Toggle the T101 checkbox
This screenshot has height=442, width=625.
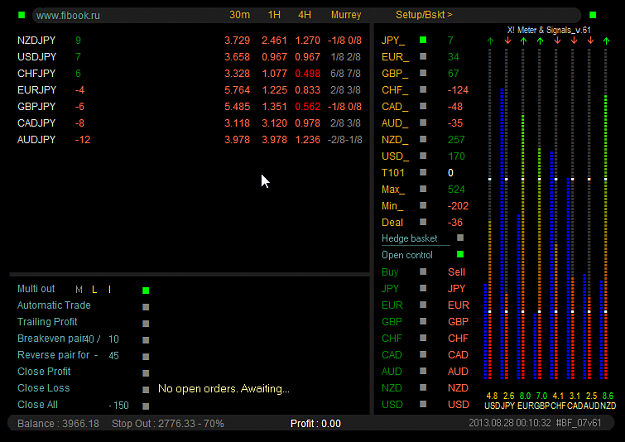point(423,172)
